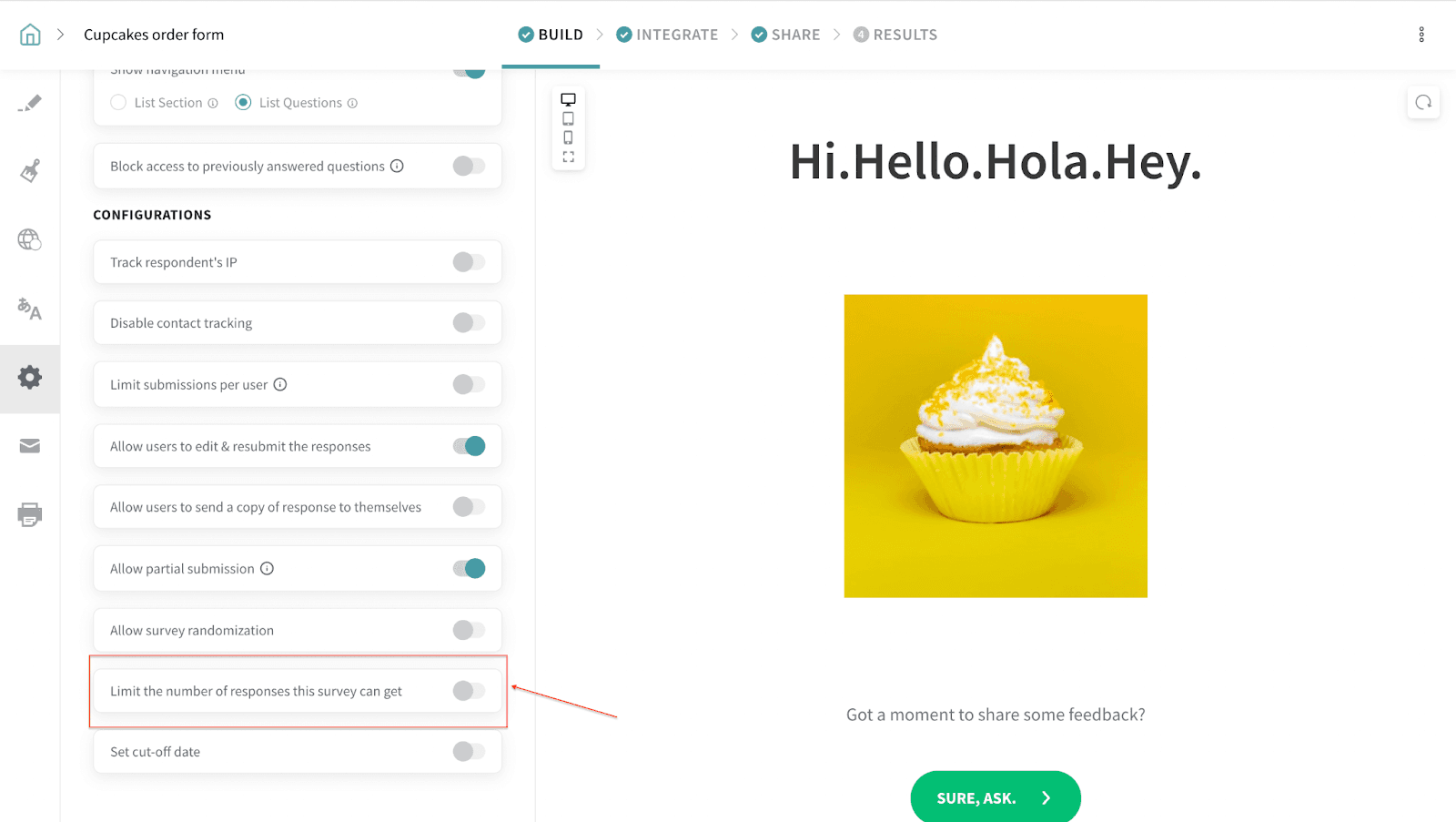Image resolution: width=1456 pixels, height=822 pixels.
Task: Turn off Allow partial submission
Action: (469, 569)
